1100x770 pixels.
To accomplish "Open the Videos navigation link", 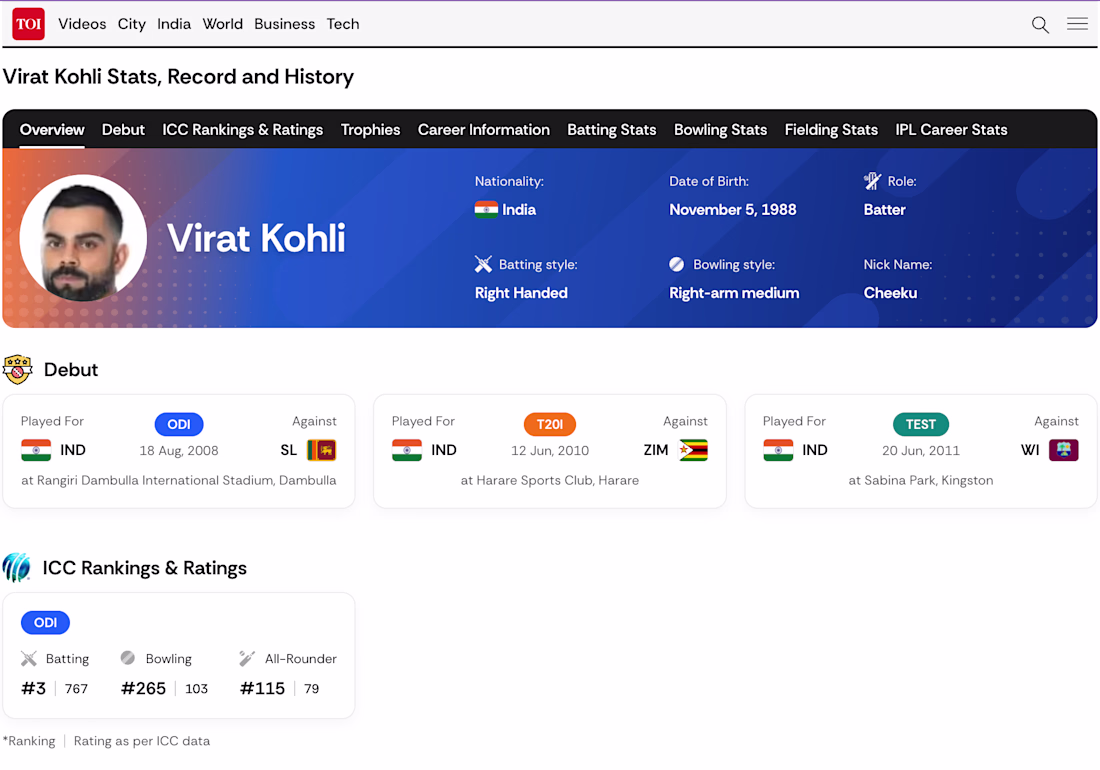I will 82,24.
